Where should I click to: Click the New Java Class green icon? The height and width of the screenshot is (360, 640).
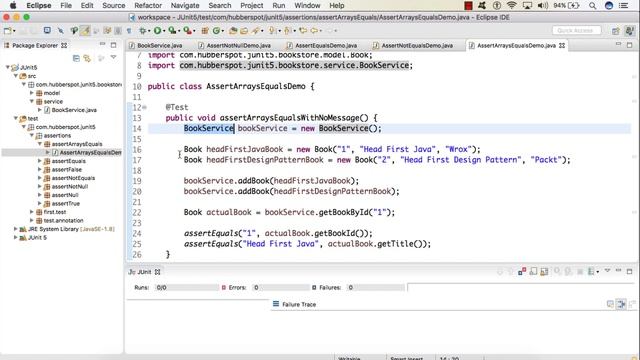(216, 31)
